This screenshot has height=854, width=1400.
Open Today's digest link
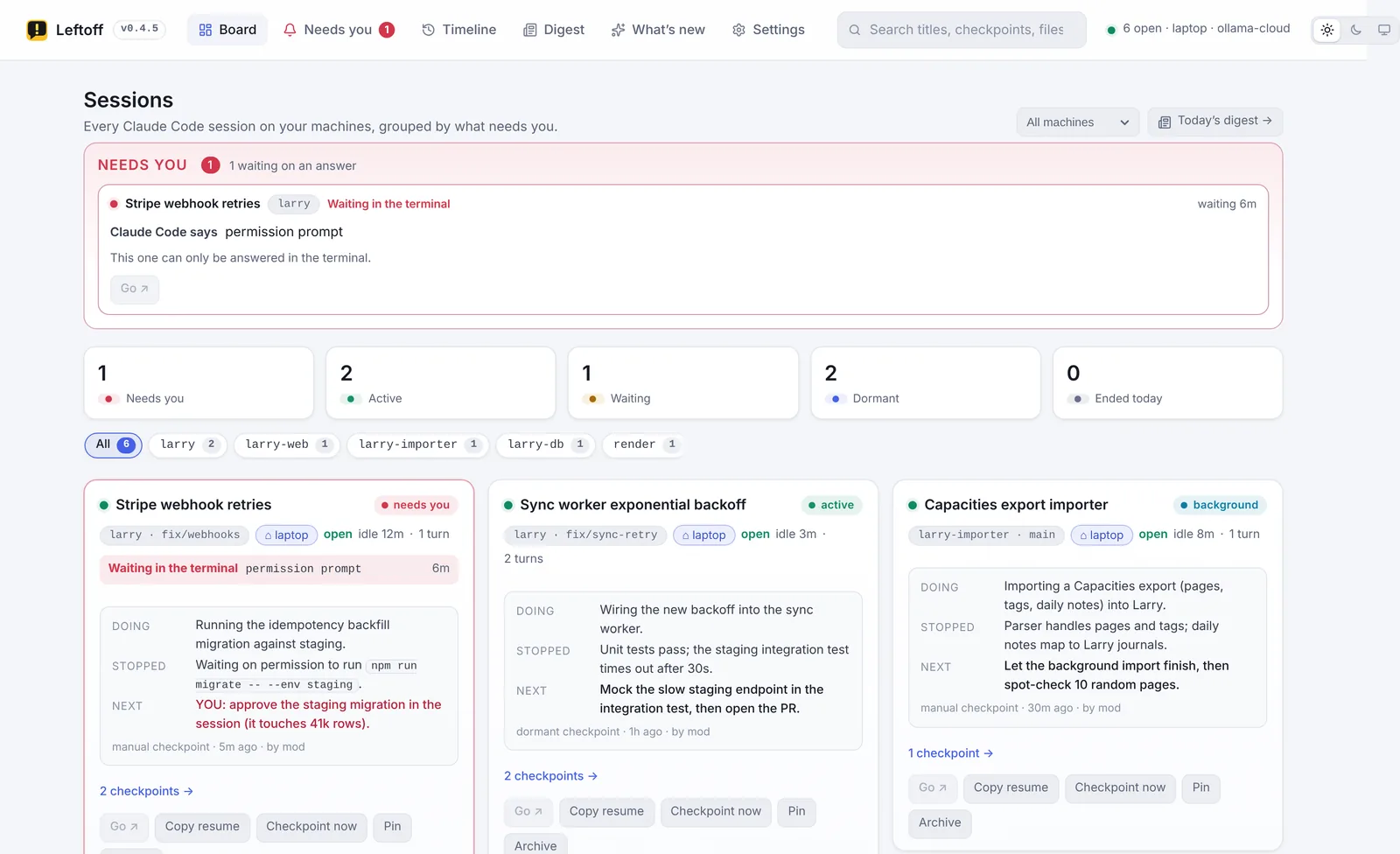pos(1215,122)
